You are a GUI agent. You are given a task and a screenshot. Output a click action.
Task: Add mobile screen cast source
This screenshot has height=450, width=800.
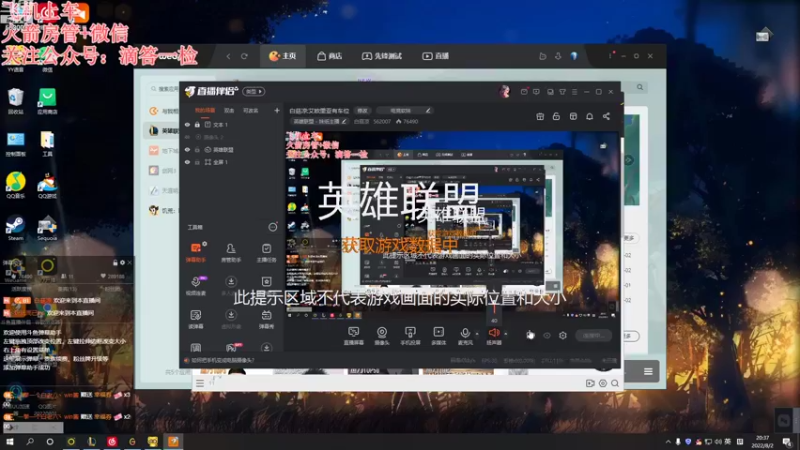[410, 335]
